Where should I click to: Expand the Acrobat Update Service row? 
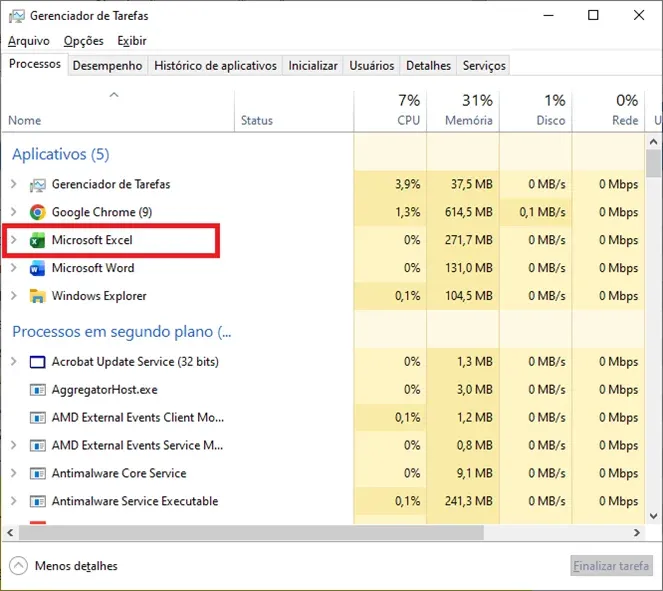14,361
